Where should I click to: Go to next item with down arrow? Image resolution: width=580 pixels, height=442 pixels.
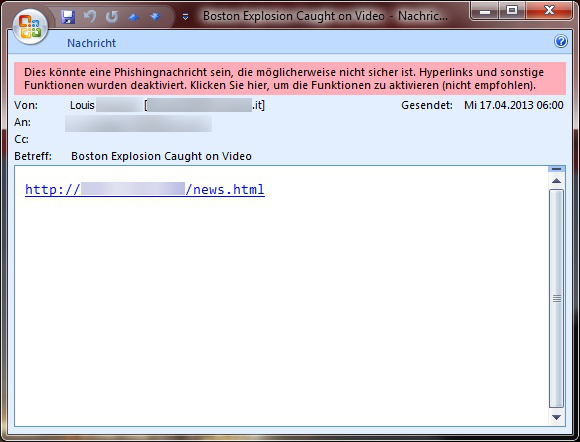[155, 17]
